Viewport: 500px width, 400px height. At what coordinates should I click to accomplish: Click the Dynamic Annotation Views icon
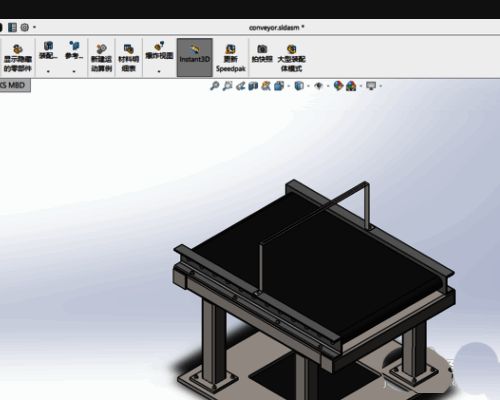click(266, 86)
